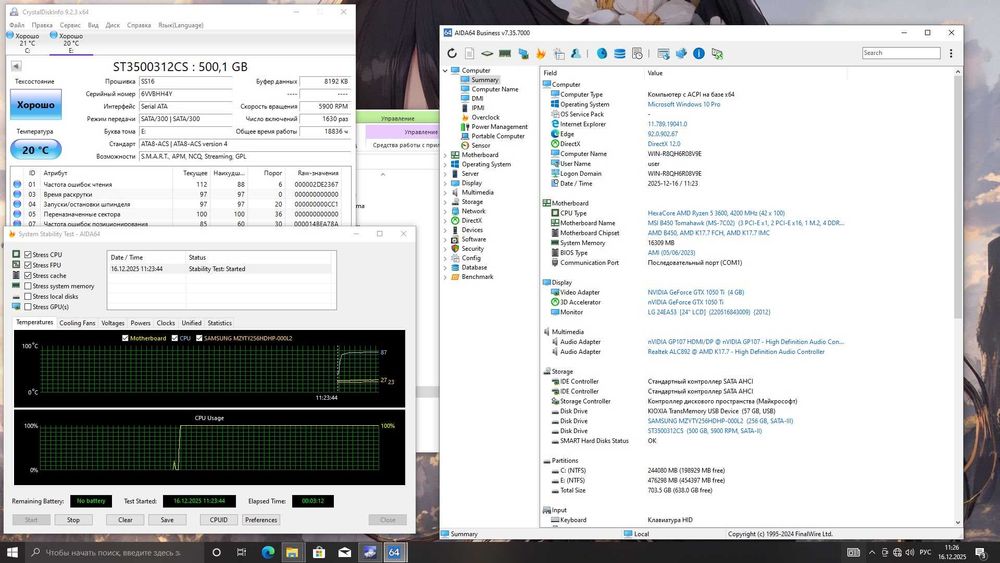Open the monitor diagnostics icon in AIDA64 toolbar
The image size is (1000, 563).
(524, 54)
